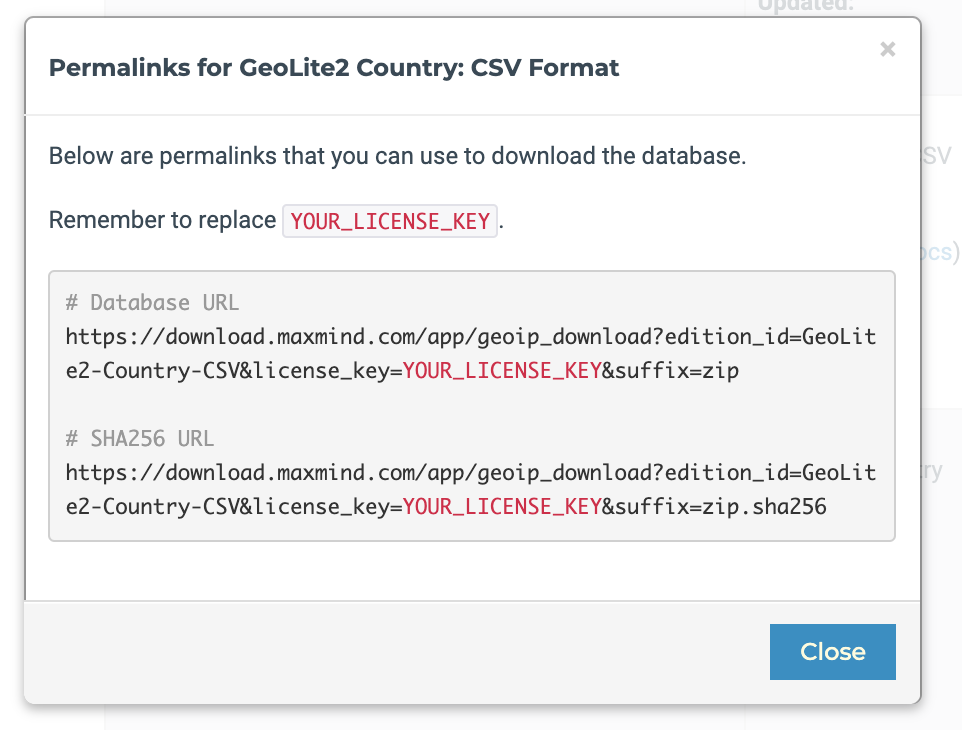Image resolution: width=962 pixels, height=730 pixels.
Task: Click the blank line between the two URLs
Action: [x=470, y=405]
